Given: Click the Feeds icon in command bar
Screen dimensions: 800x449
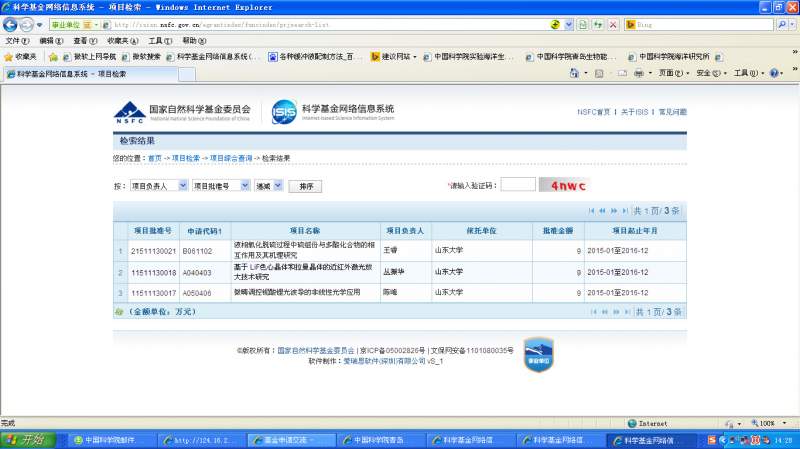Looking at the screenshot, I should tap(599, 73).
